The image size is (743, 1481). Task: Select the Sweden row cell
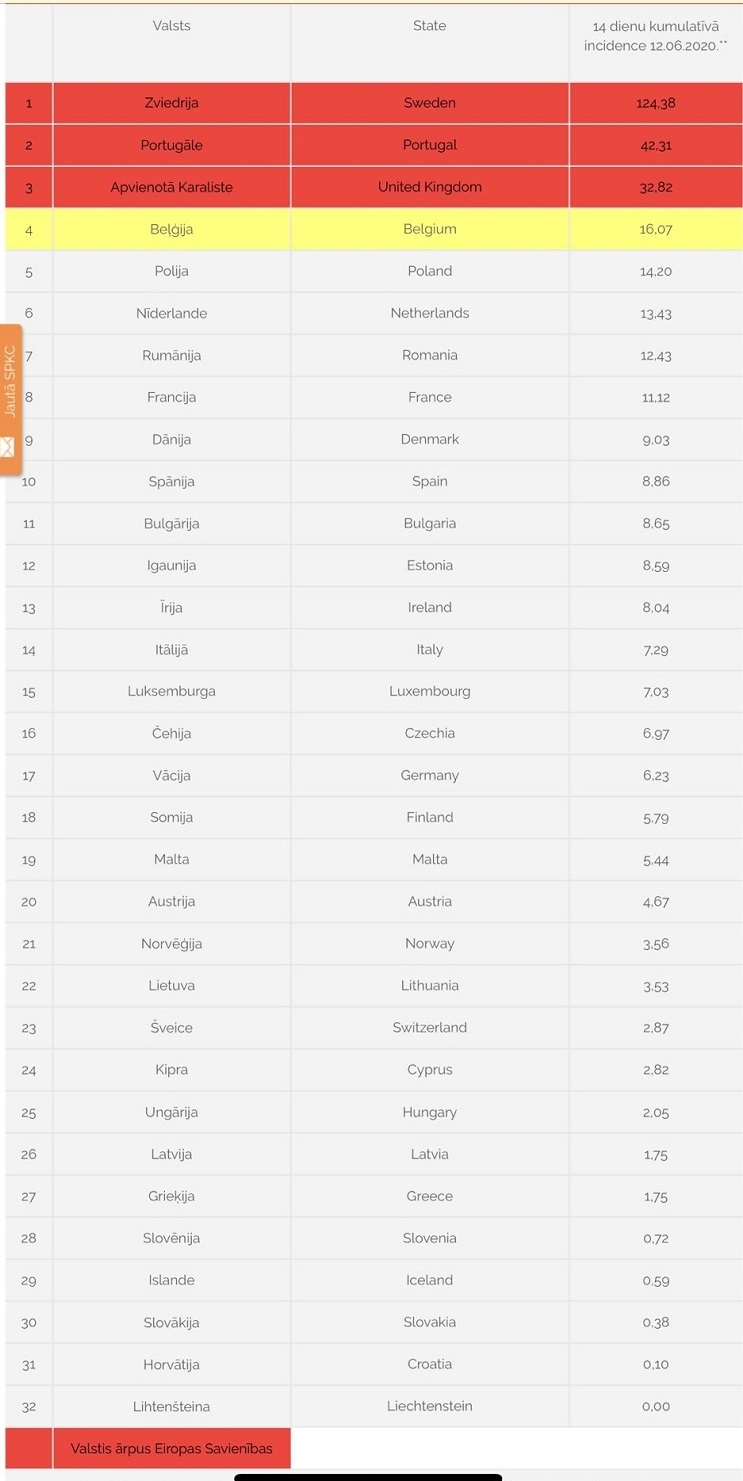(430, 103)
